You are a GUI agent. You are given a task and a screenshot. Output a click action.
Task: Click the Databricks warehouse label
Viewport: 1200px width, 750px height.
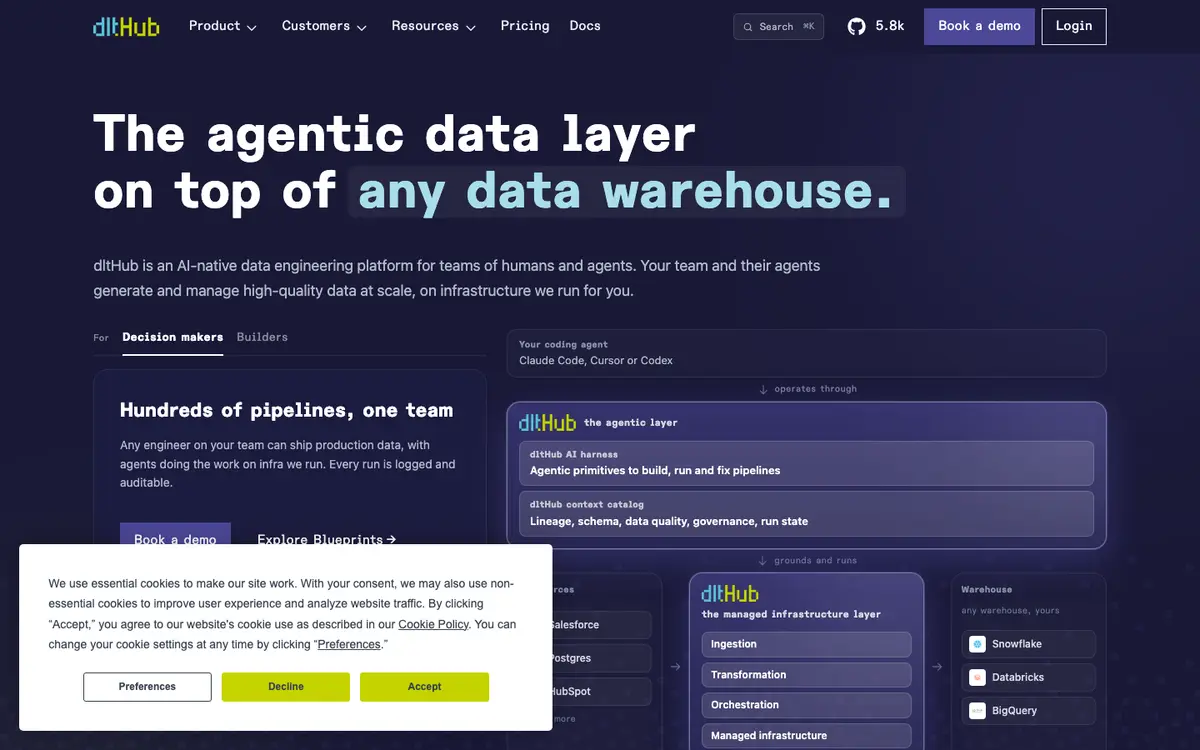[1018, 677]
